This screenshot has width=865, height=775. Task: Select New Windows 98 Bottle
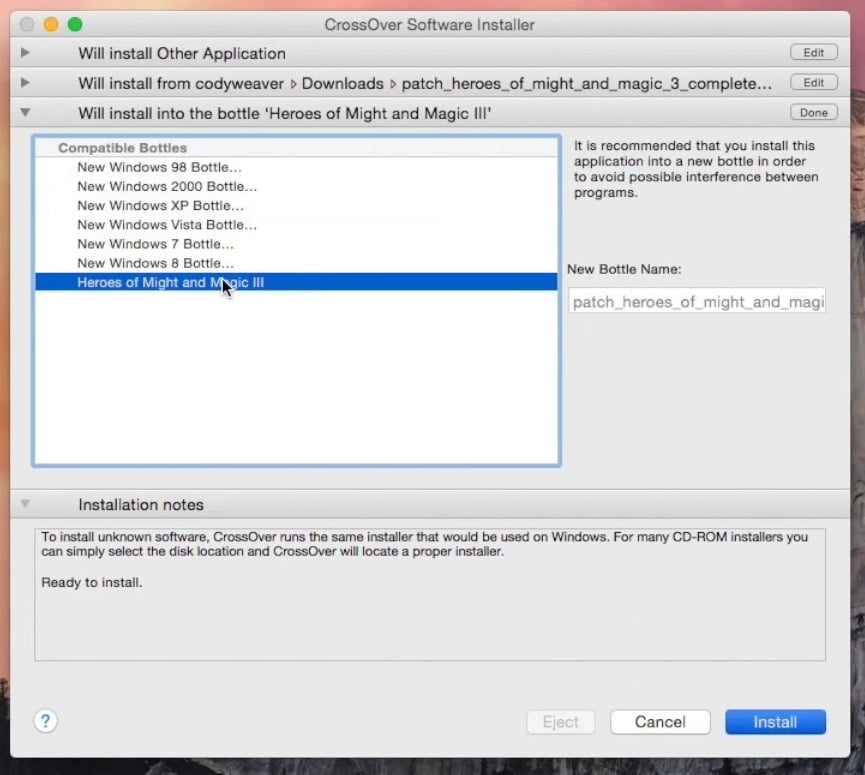click(x=296, y=167)
